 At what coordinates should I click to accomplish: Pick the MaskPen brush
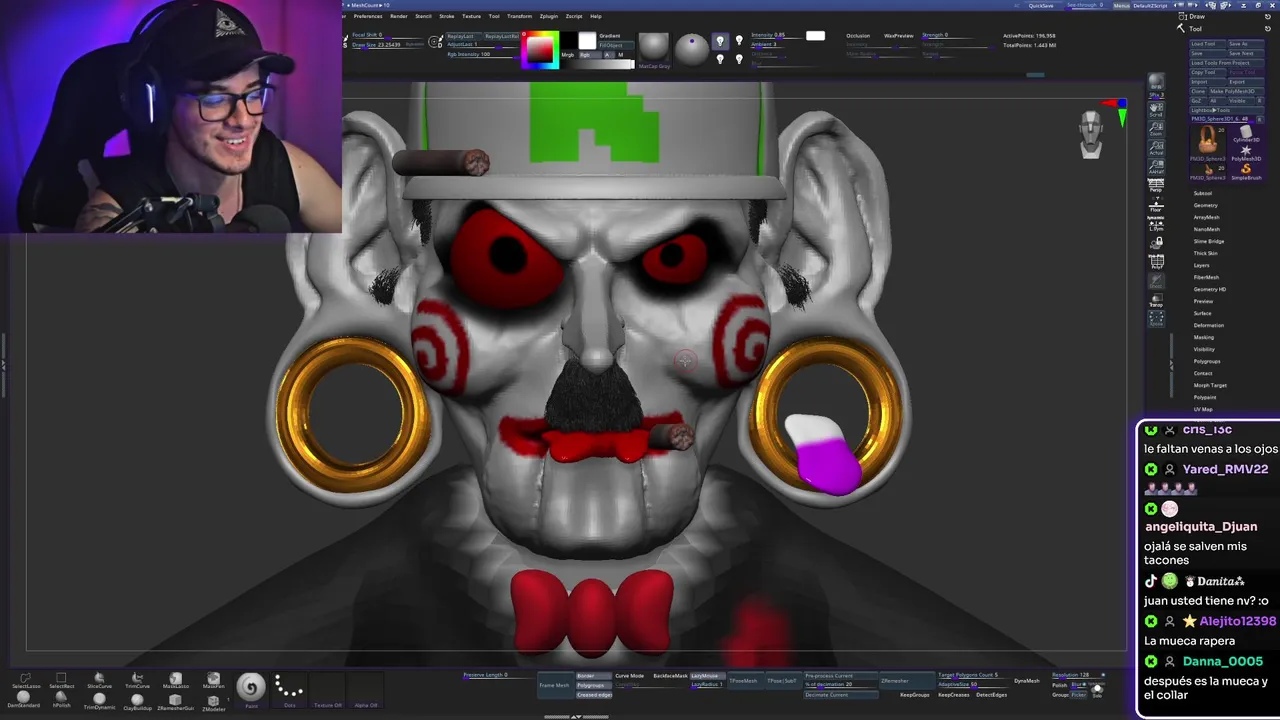click(x=213, y=681)
